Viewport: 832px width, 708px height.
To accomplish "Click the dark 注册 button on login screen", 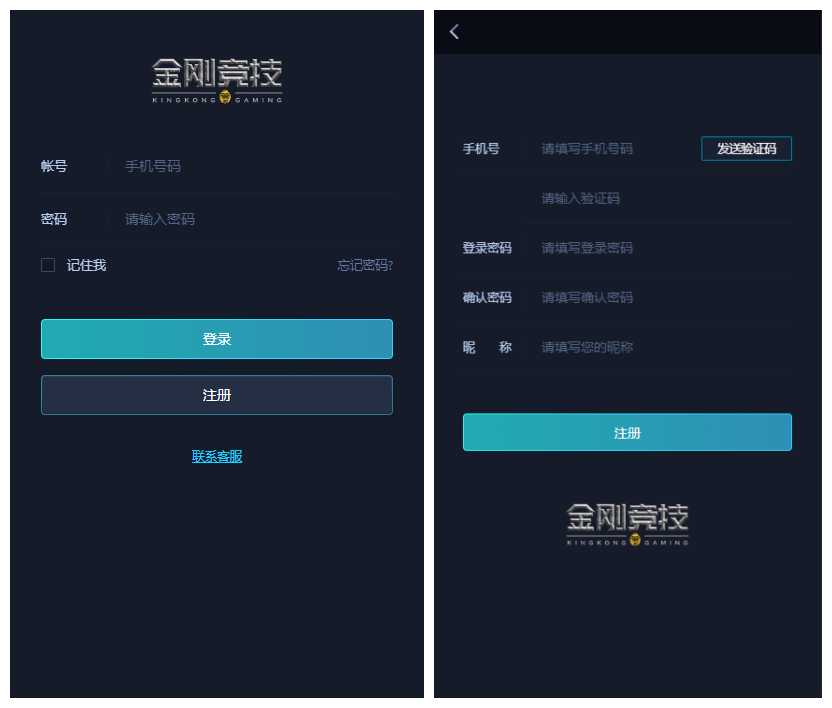I will [x=217, y=395].
